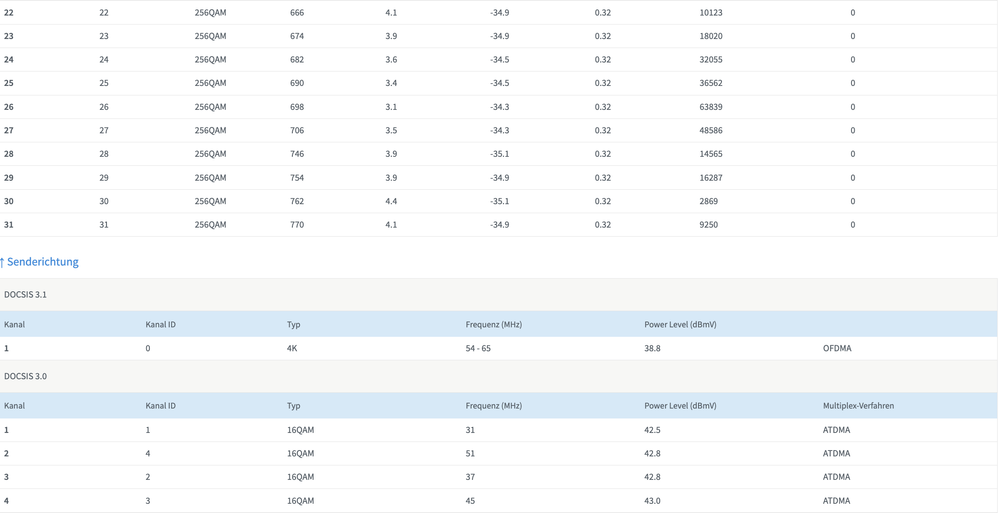The width and height of the screenshot is (999, 513).
Task: Click Multiplex-Verfahren column header
Action: (858, 406)
